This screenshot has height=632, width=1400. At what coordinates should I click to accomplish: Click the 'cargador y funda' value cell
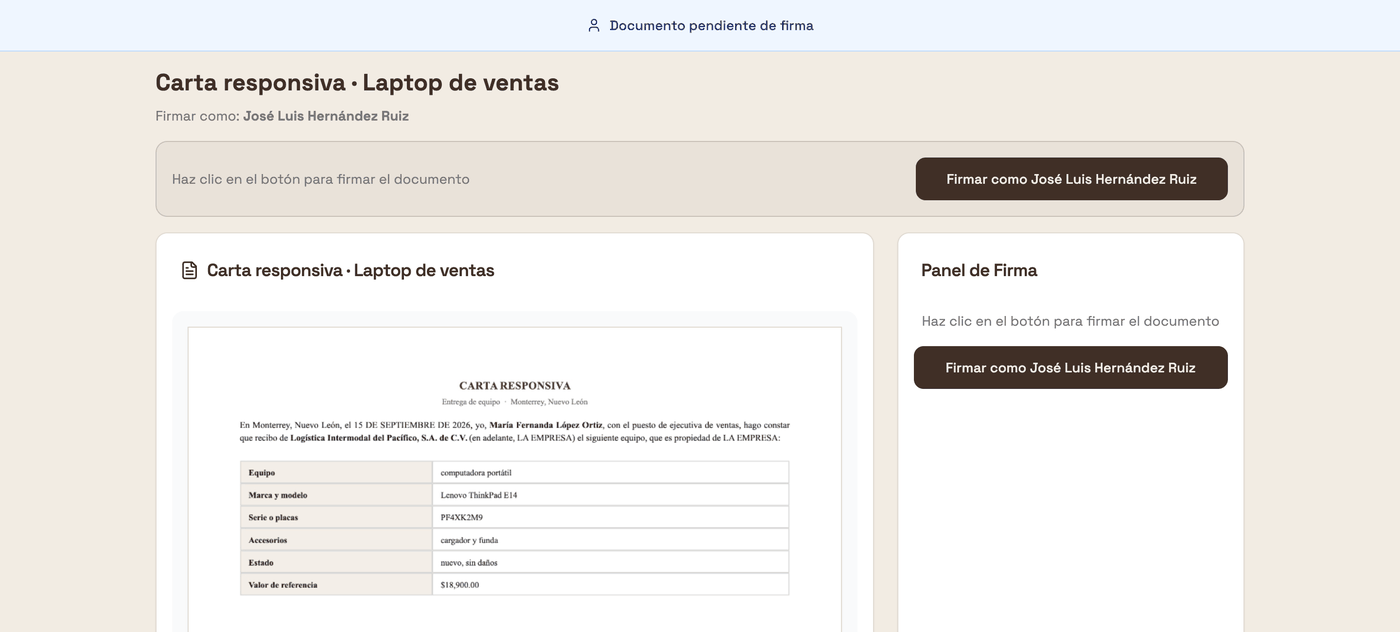pos(611,540)
